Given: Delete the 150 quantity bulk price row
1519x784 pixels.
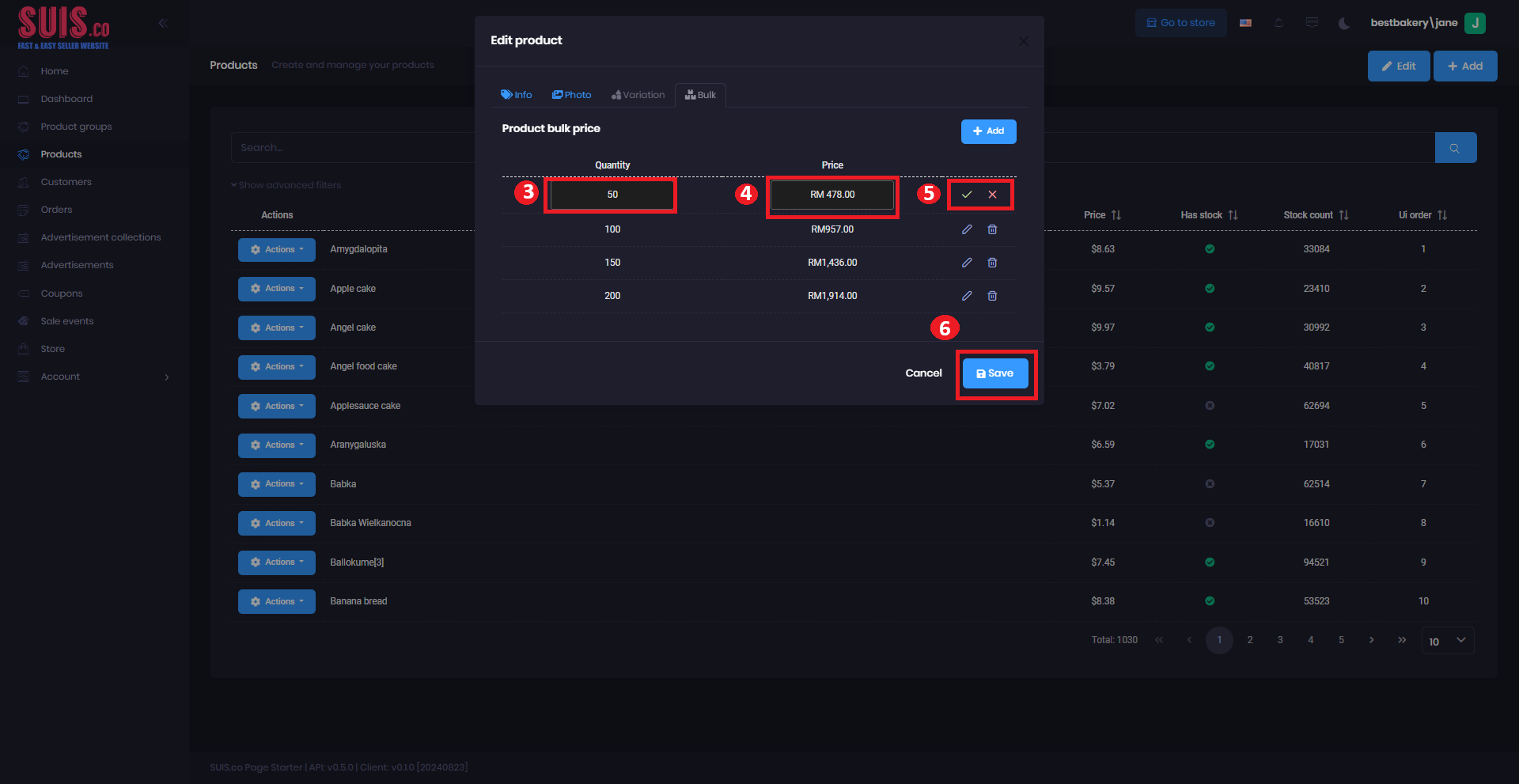Looking at the screenshot, I should [992, 263].
